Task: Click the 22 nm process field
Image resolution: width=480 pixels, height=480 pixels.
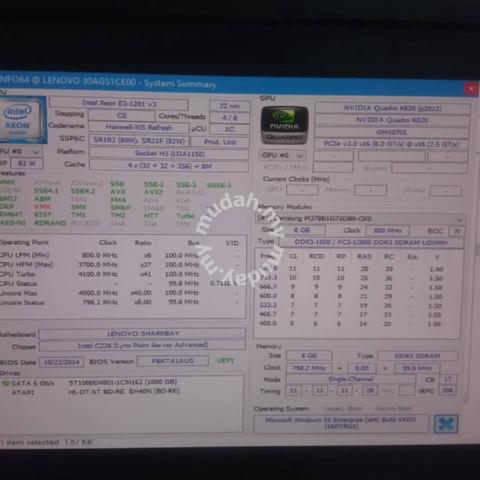Action: 230,106
